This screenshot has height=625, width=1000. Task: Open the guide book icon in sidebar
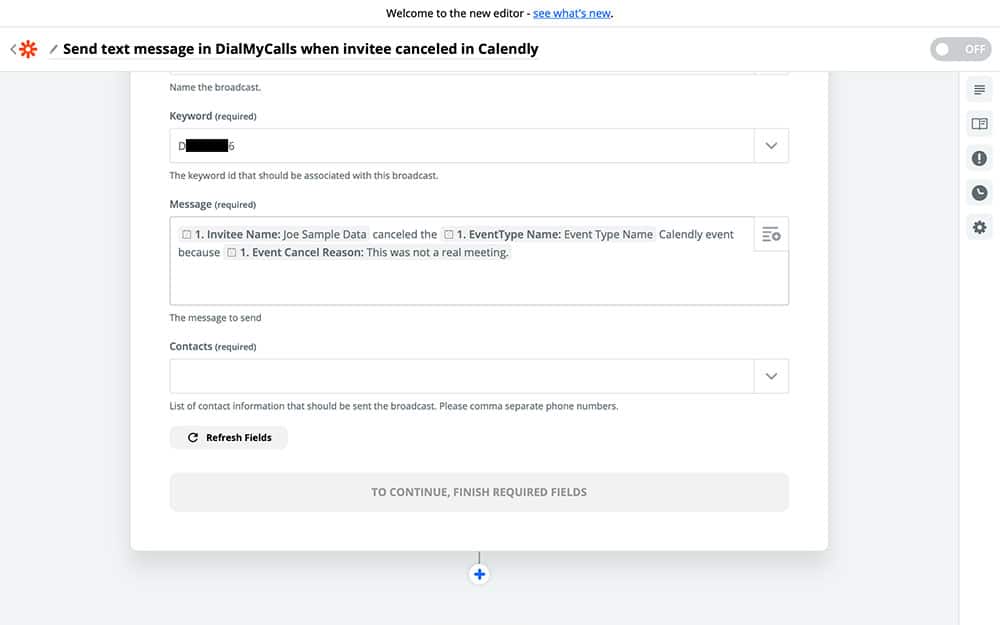click(x=979, y=124)
